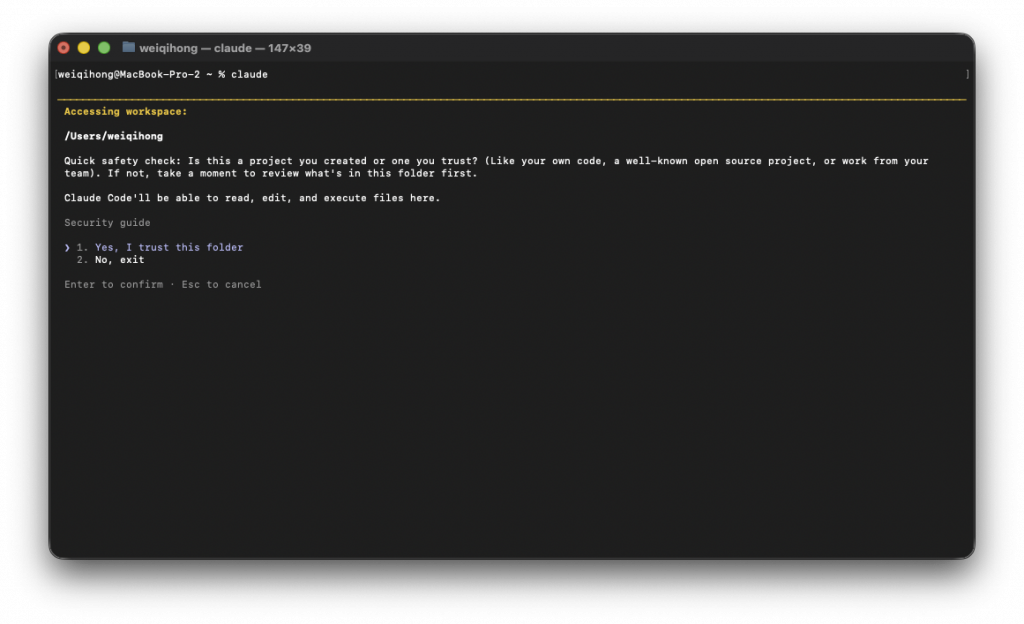Maximize the terminal window with the green button
The image size is (1024, 624).
click(104, 48)
